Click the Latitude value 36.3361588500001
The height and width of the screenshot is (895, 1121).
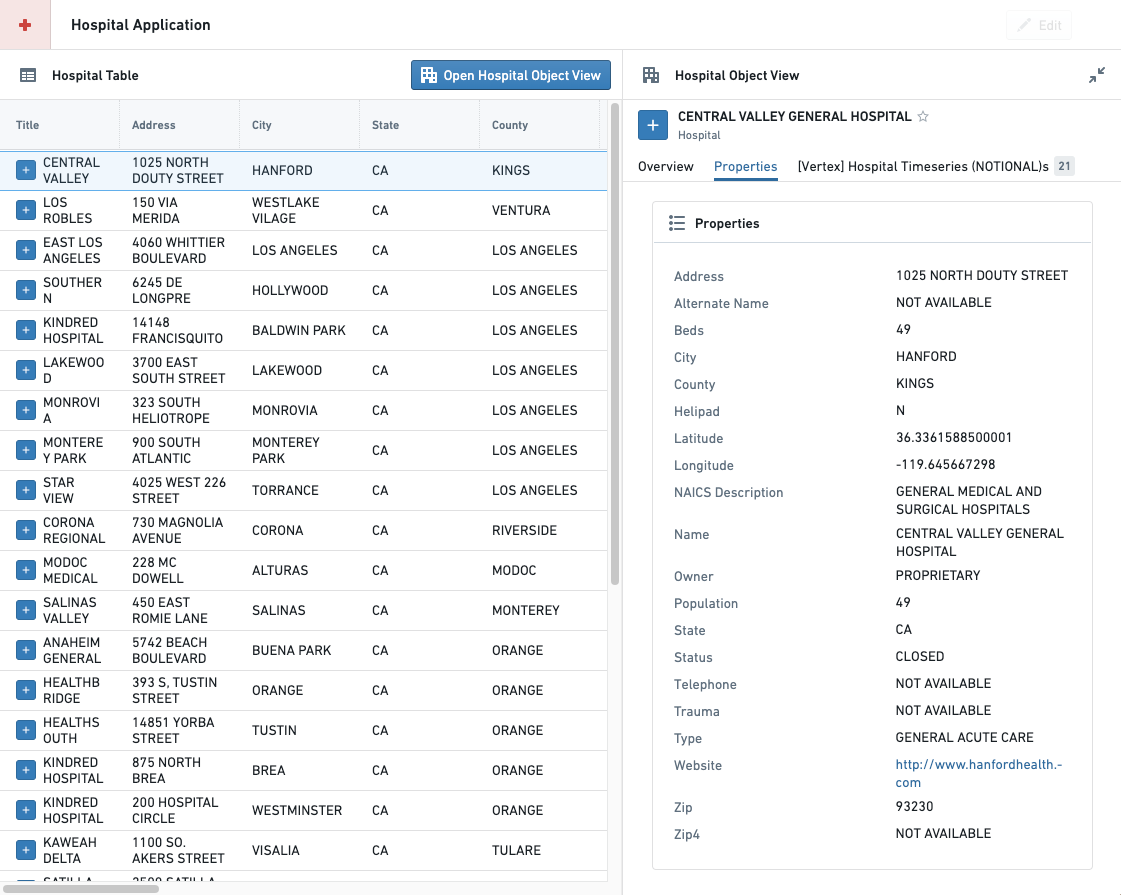tap(954, 437)
